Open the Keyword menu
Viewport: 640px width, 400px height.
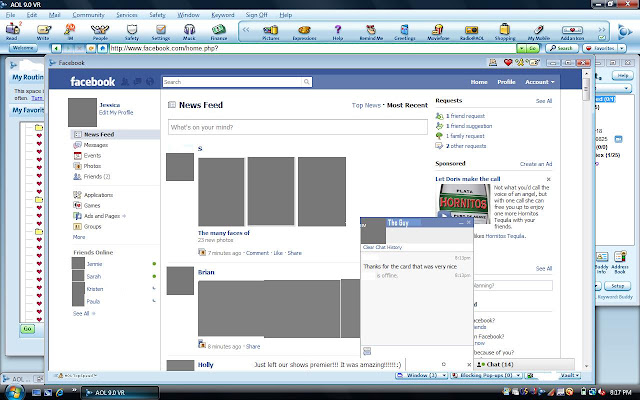(223, 15)
